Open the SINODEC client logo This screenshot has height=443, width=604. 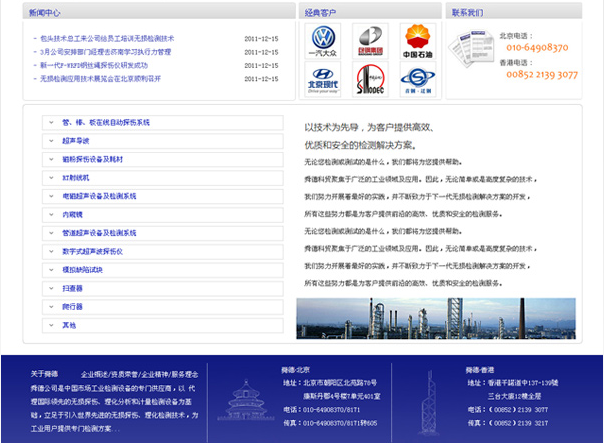(x=370, y=80)
